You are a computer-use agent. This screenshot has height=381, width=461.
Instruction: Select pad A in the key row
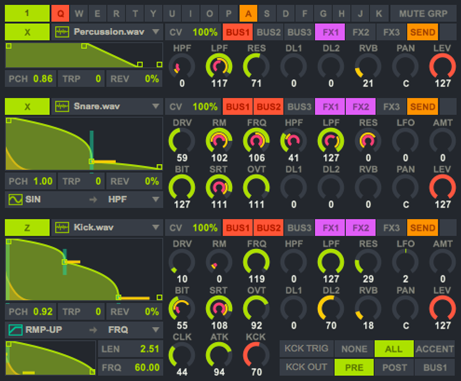click(x=248, y=14)
